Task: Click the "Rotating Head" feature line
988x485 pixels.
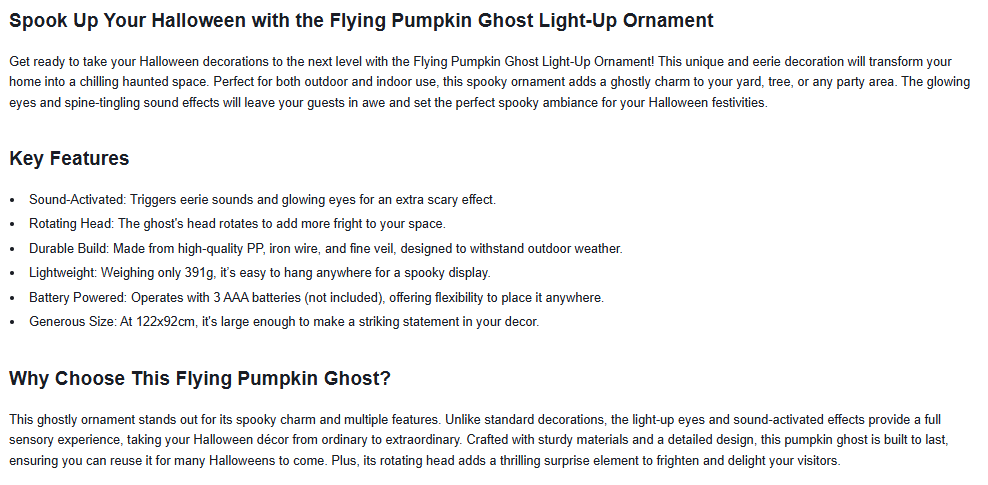Action: [237, 224]
